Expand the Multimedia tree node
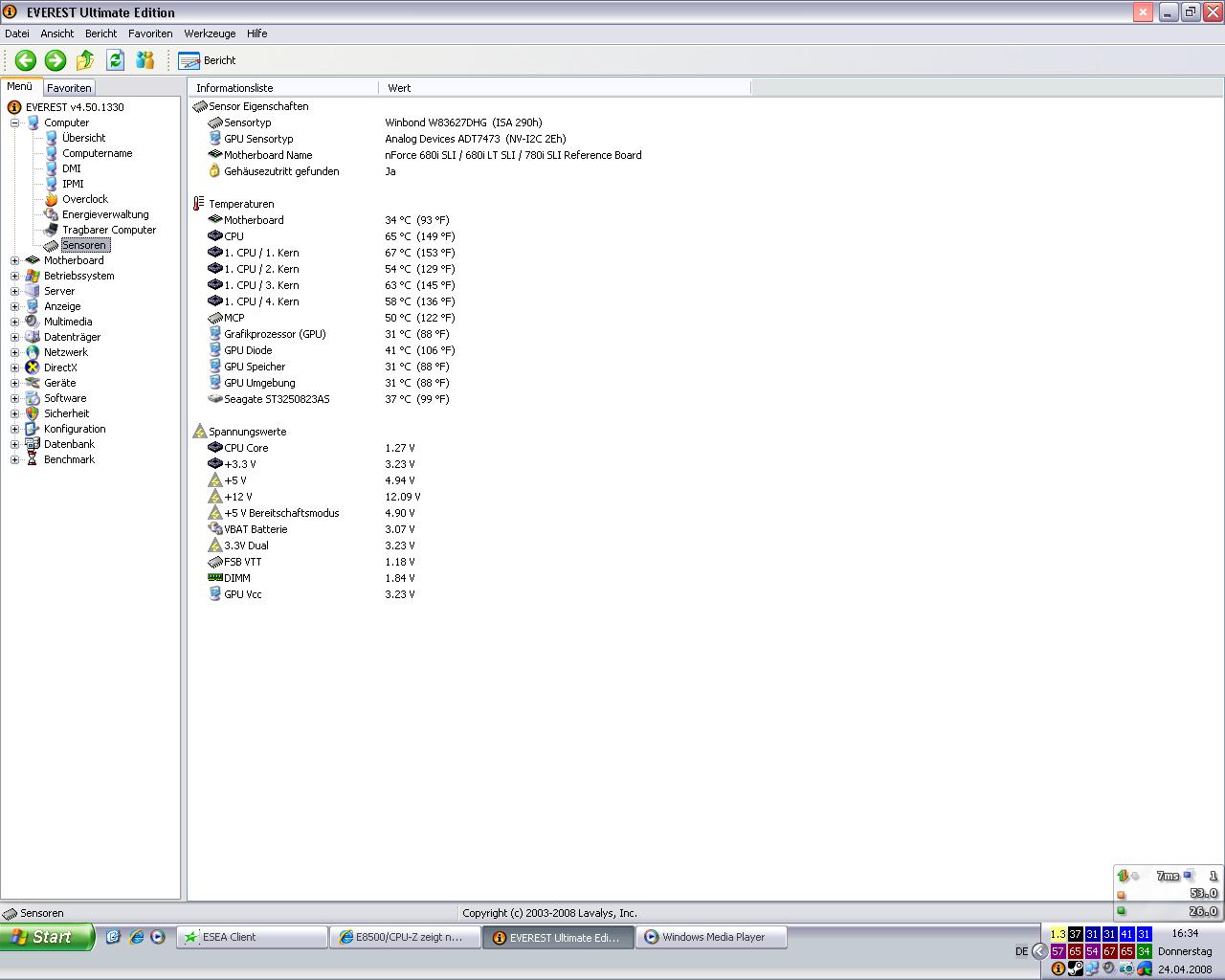The width and height of the screenshot is (1225, 980). pyautogui.click(x=14, y=322)
